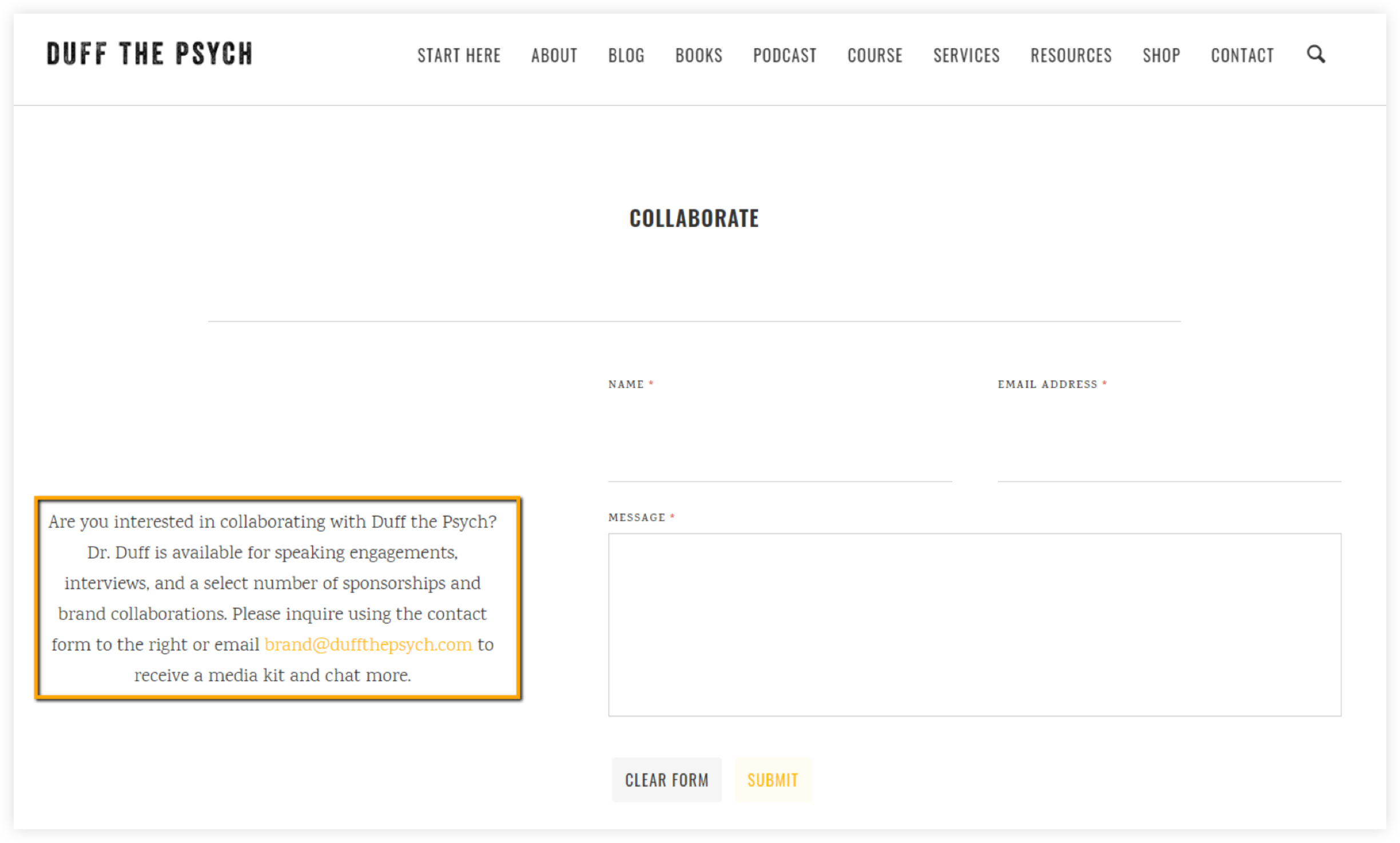Click the Message field label

pos(642,518)
